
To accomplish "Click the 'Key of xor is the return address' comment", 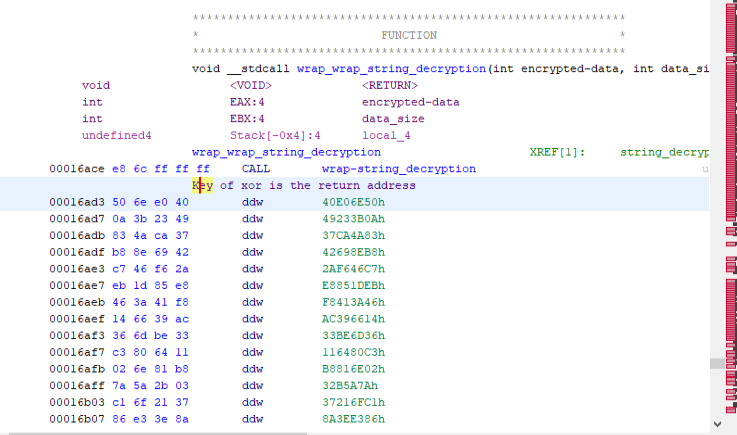I will coord(304,185).
